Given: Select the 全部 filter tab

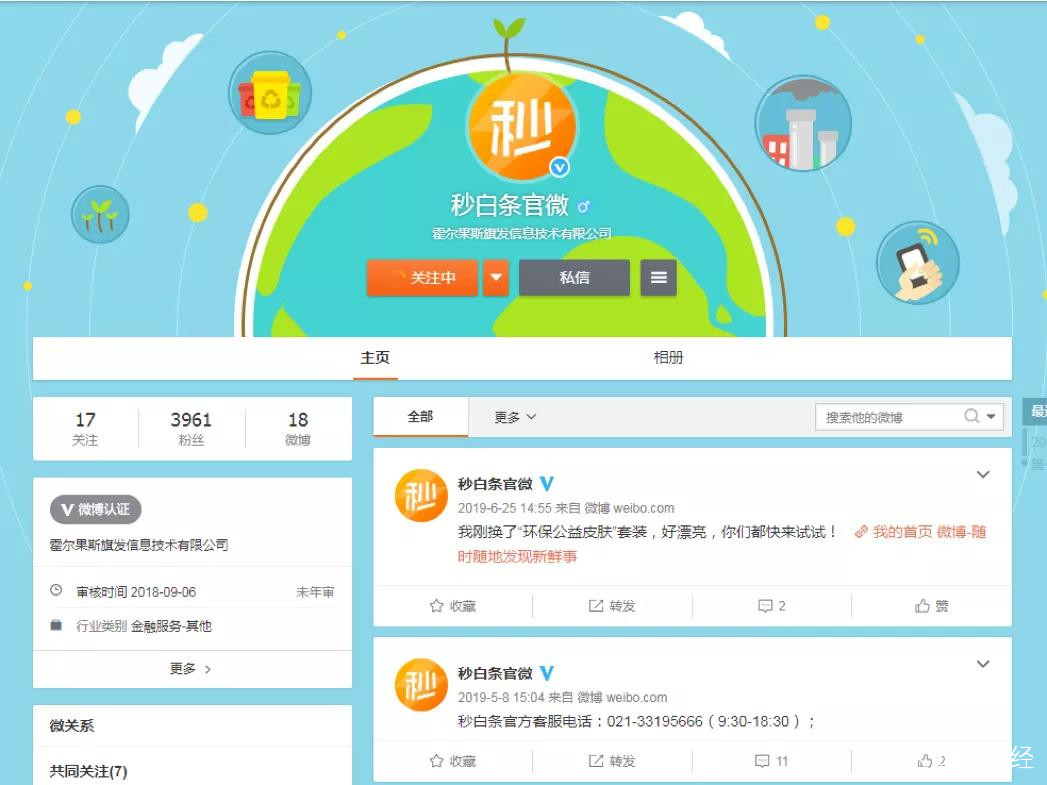Looking at the screenshot, I should [421, 417].
